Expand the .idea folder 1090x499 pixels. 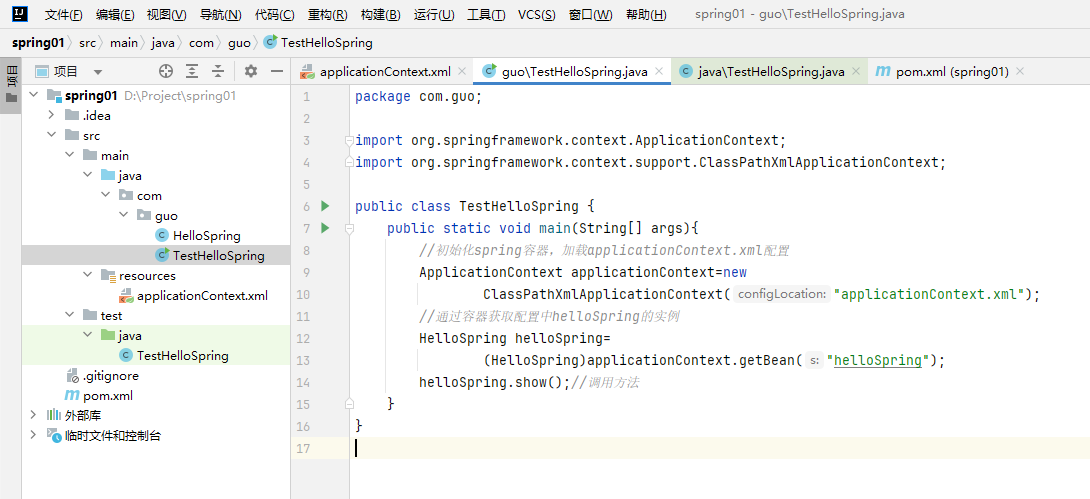pos(52,116)
